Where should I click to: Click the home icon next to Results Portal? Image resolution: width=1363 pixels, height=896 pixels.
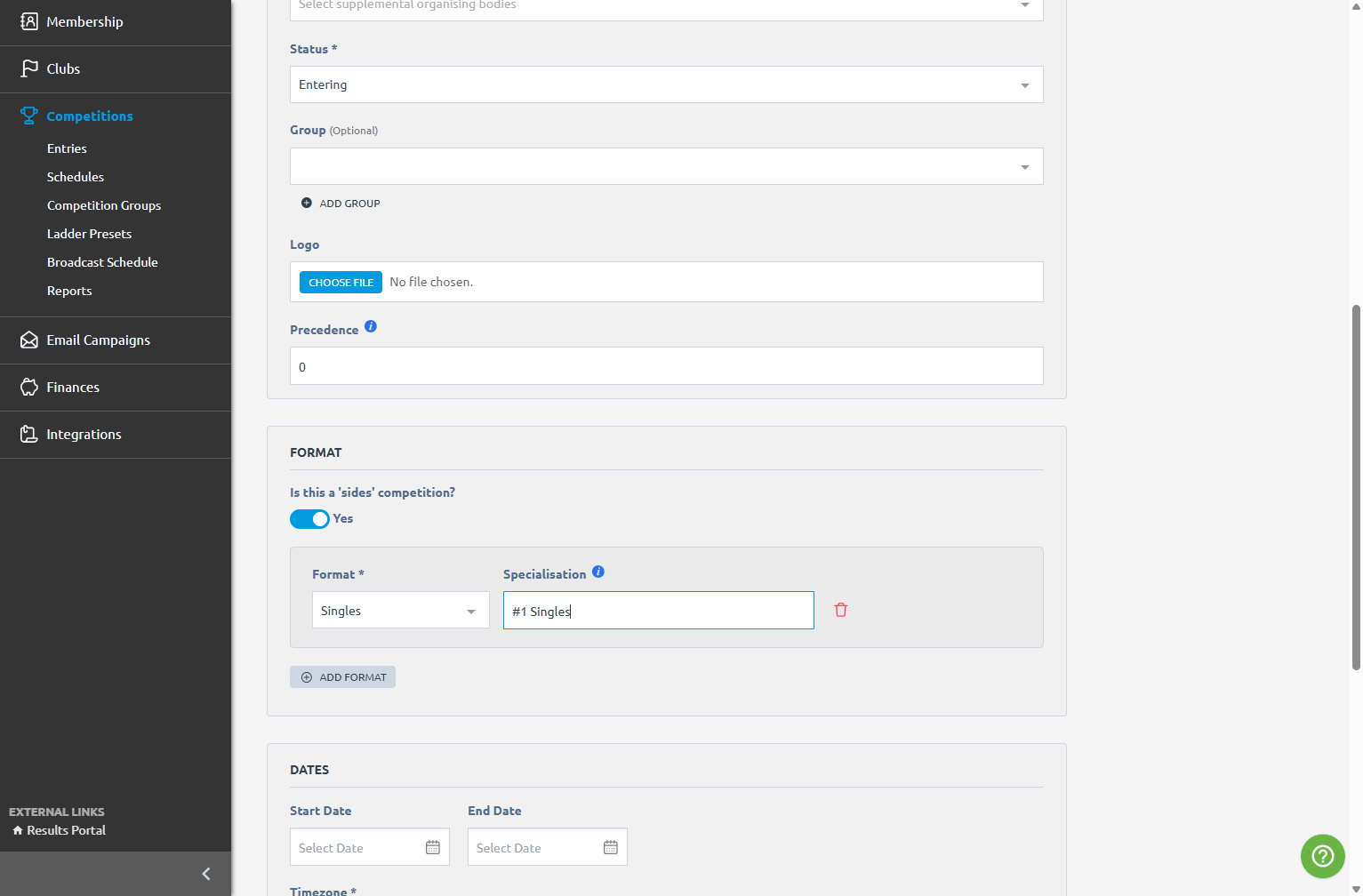tap(18, 830)
